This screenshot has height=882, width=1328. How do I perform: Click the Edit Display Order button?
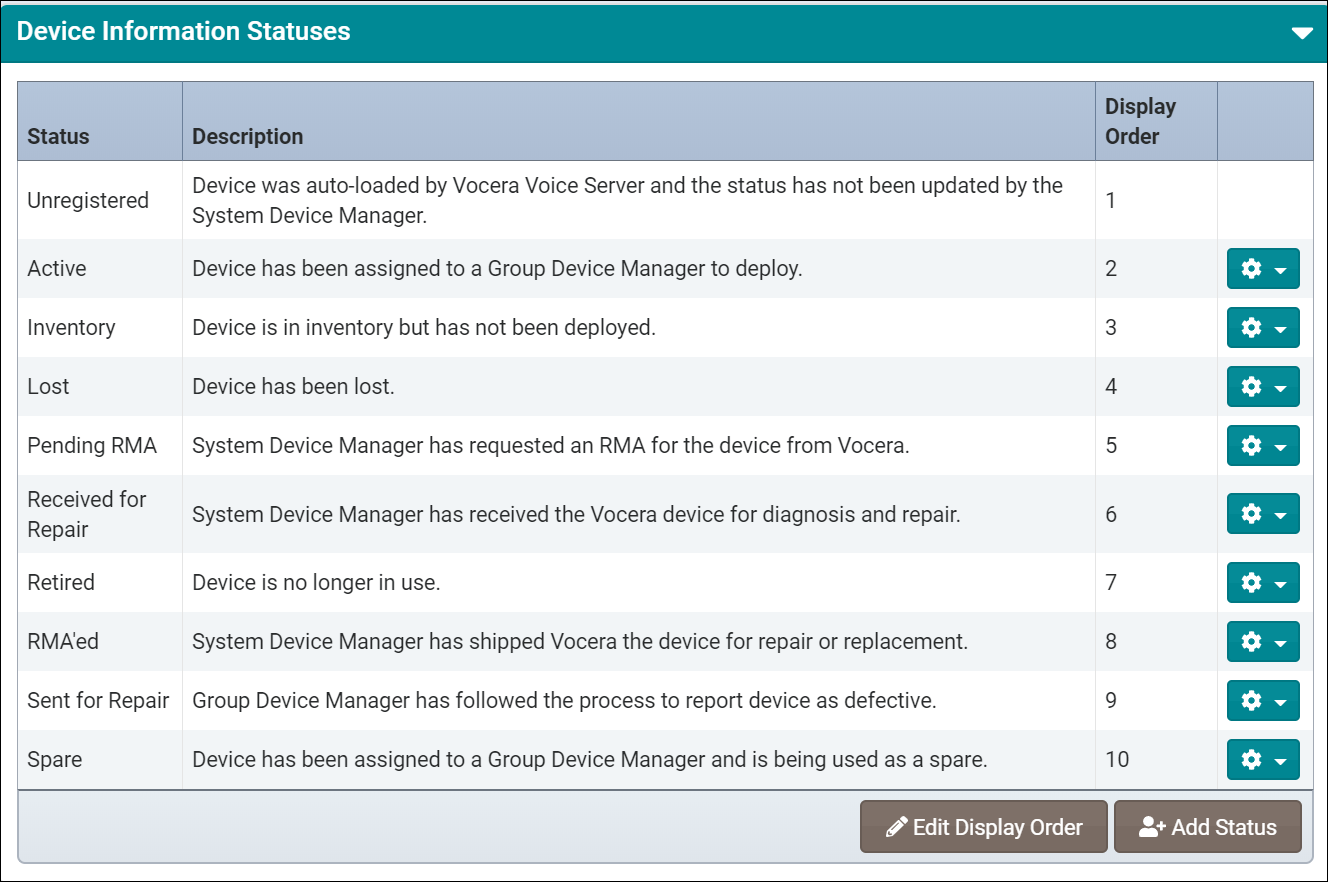[x=983, y=827]
